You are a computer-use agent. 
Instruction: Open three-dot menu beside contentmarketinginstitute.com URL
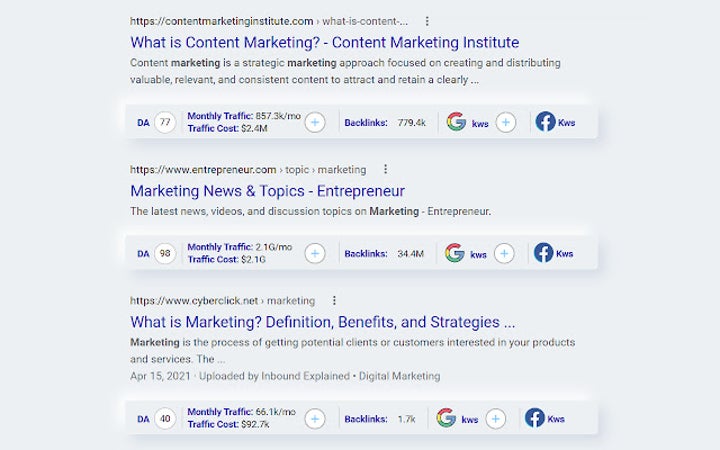(x=427, y=21)
